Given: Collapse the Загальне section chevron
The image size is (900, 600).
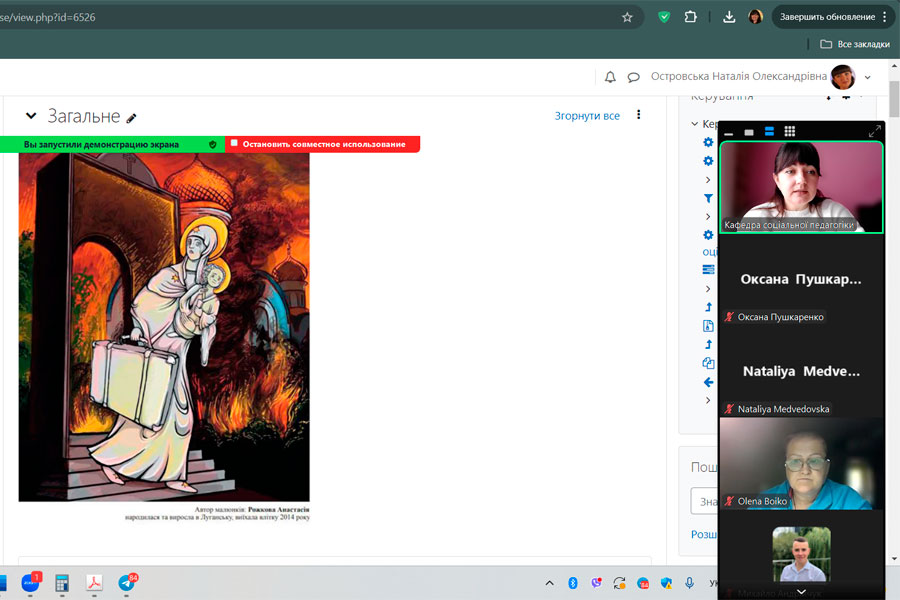Looking at the screenshot, I should (x=31, y=116).
